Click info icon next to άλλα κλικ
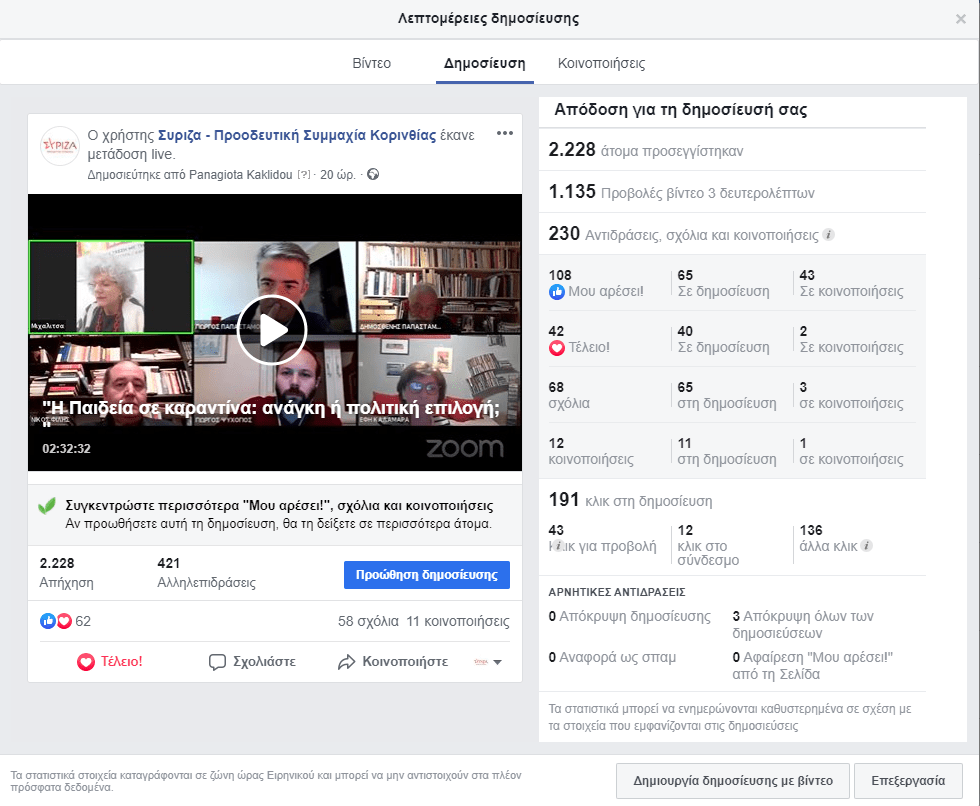Screen dimensions: 980x806 (x=867, y=546)
